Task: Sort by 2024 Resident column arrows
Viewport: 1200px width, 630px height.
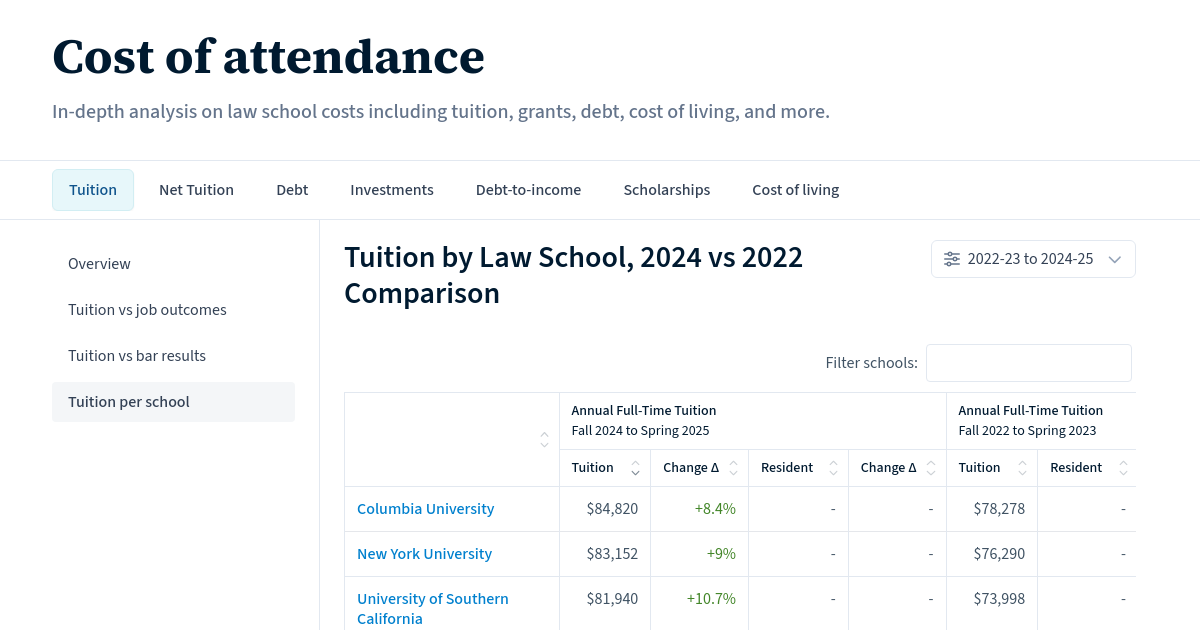Action: [x=833, y=468]
